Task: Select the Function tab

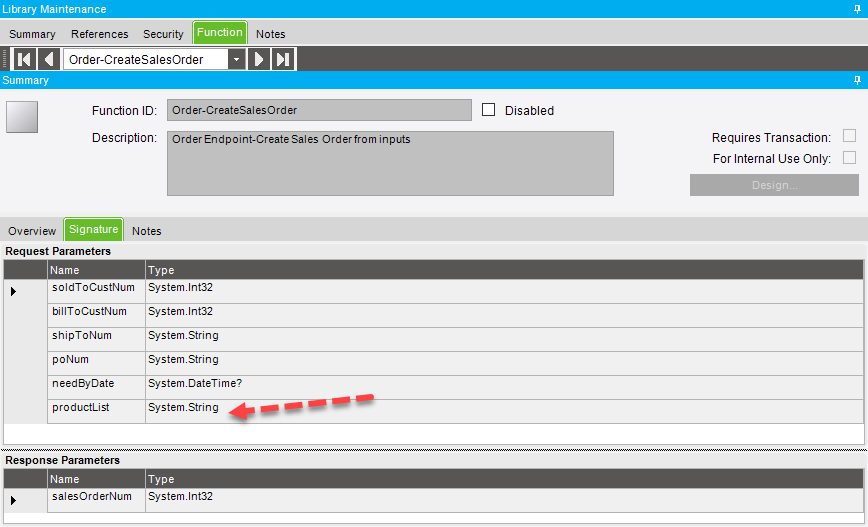Action: click(220, 33)
